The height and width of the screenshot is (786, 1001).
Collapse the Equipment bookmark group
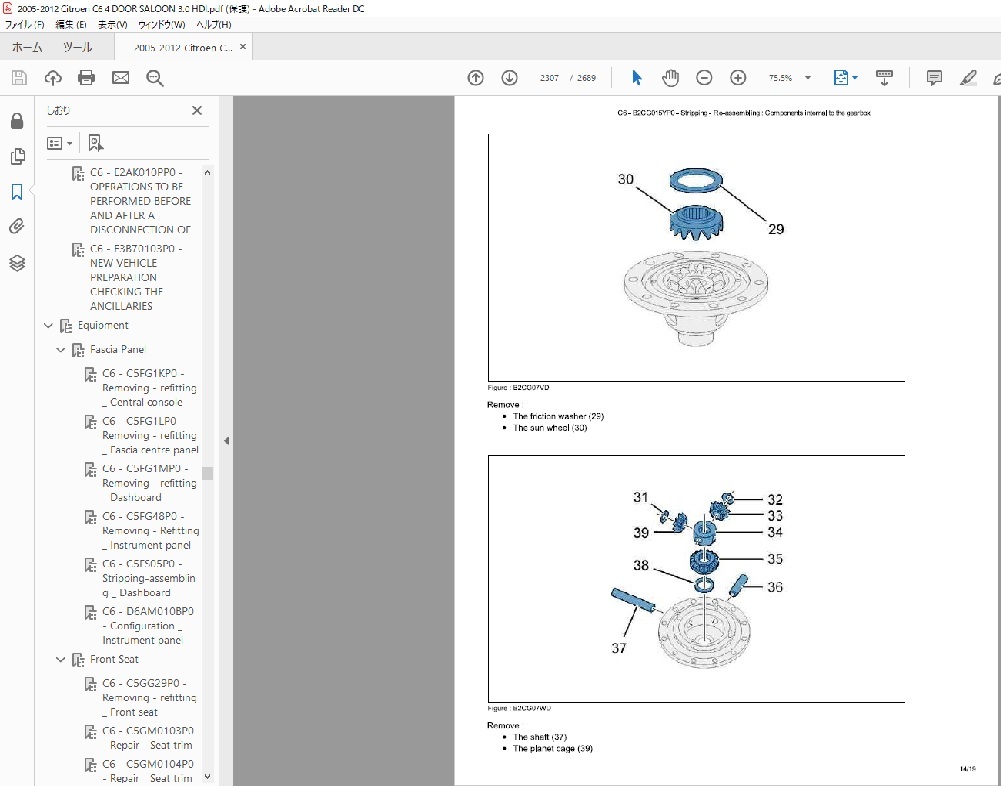click(x=48, y=326)
